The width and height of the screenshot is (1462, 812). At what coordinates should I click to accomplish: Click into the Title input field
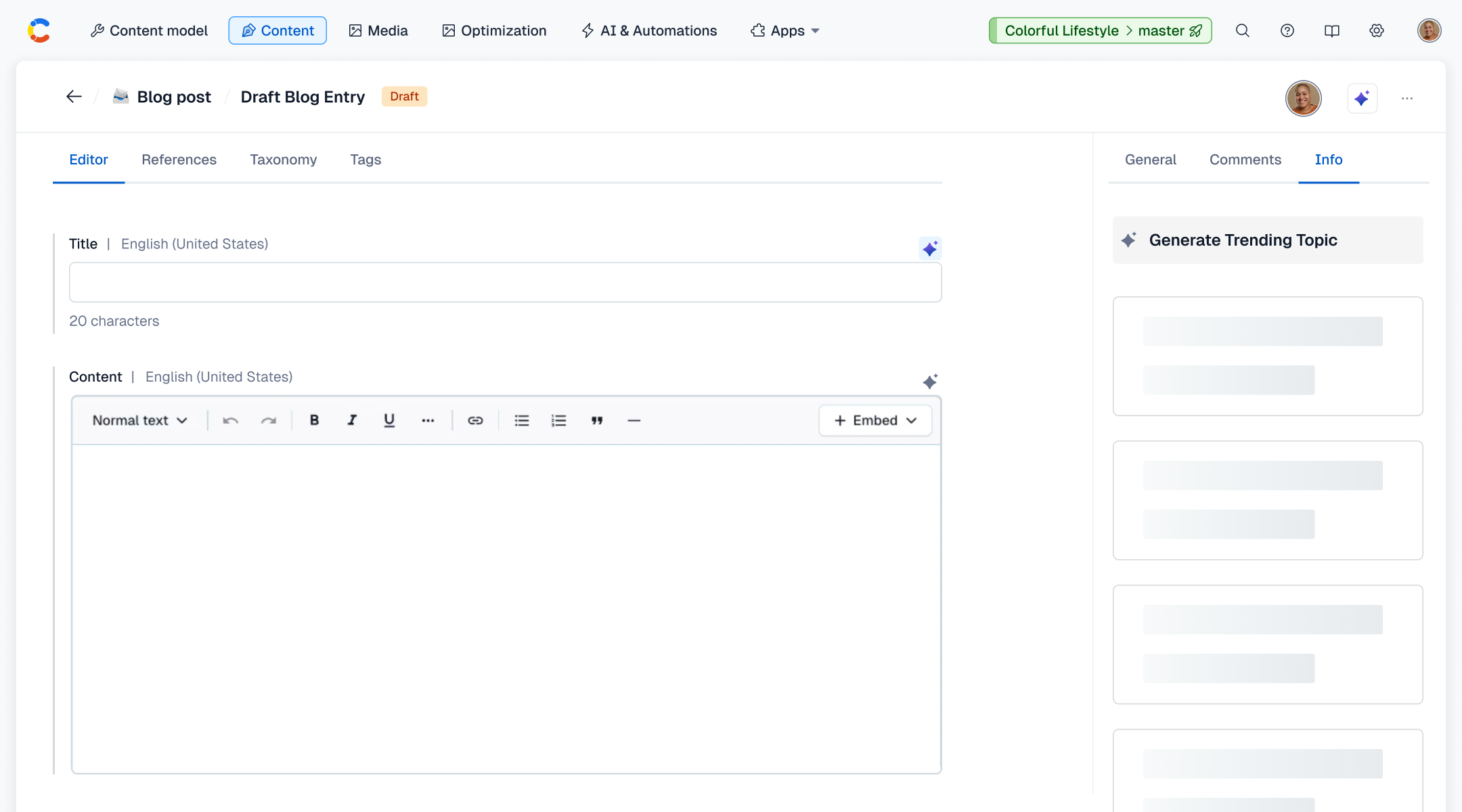pyautogui.click(x=505, y=282)
